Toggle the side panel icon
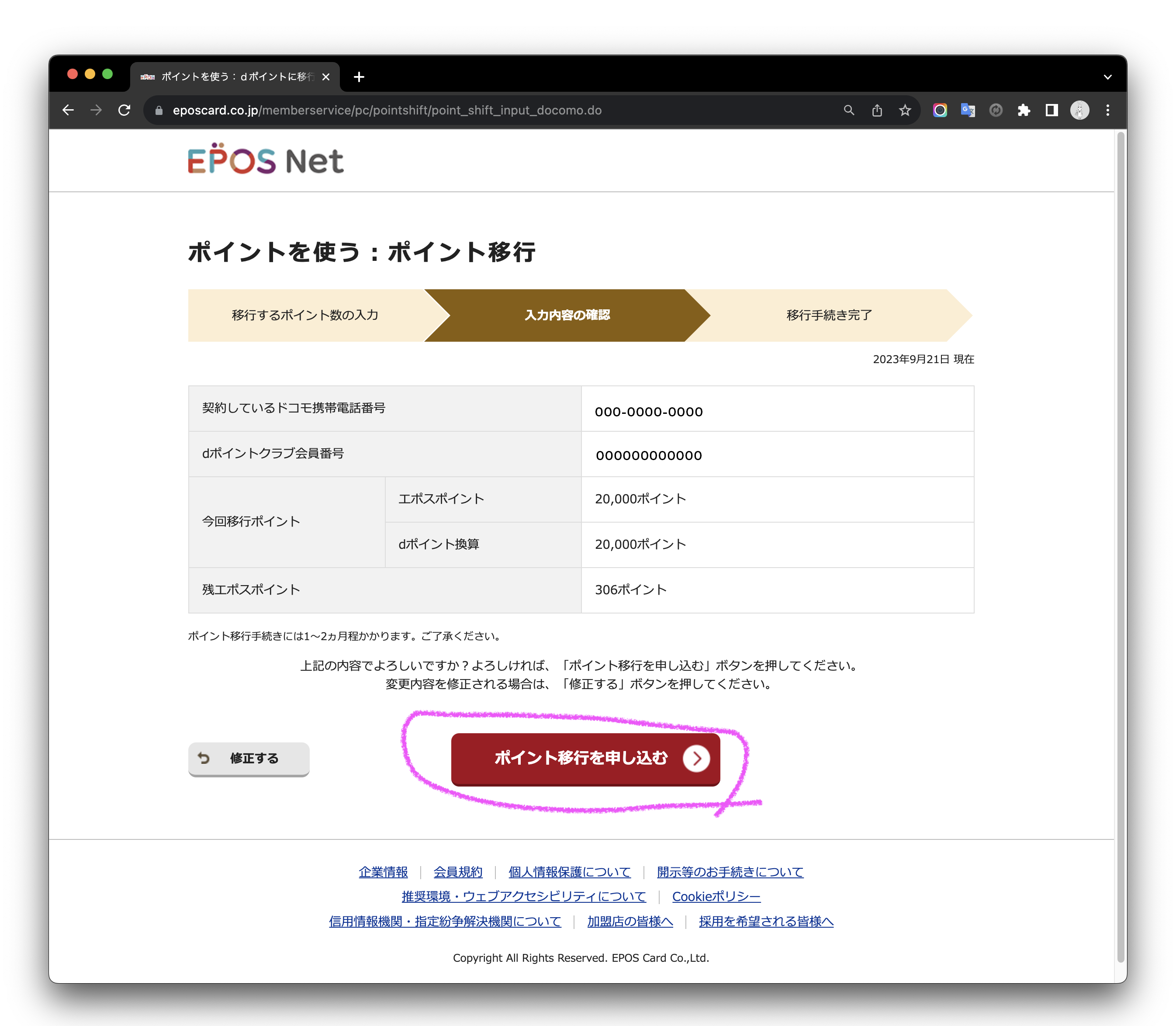Viewport: 1176px width, 1026px height. (x=1052, y=110)
